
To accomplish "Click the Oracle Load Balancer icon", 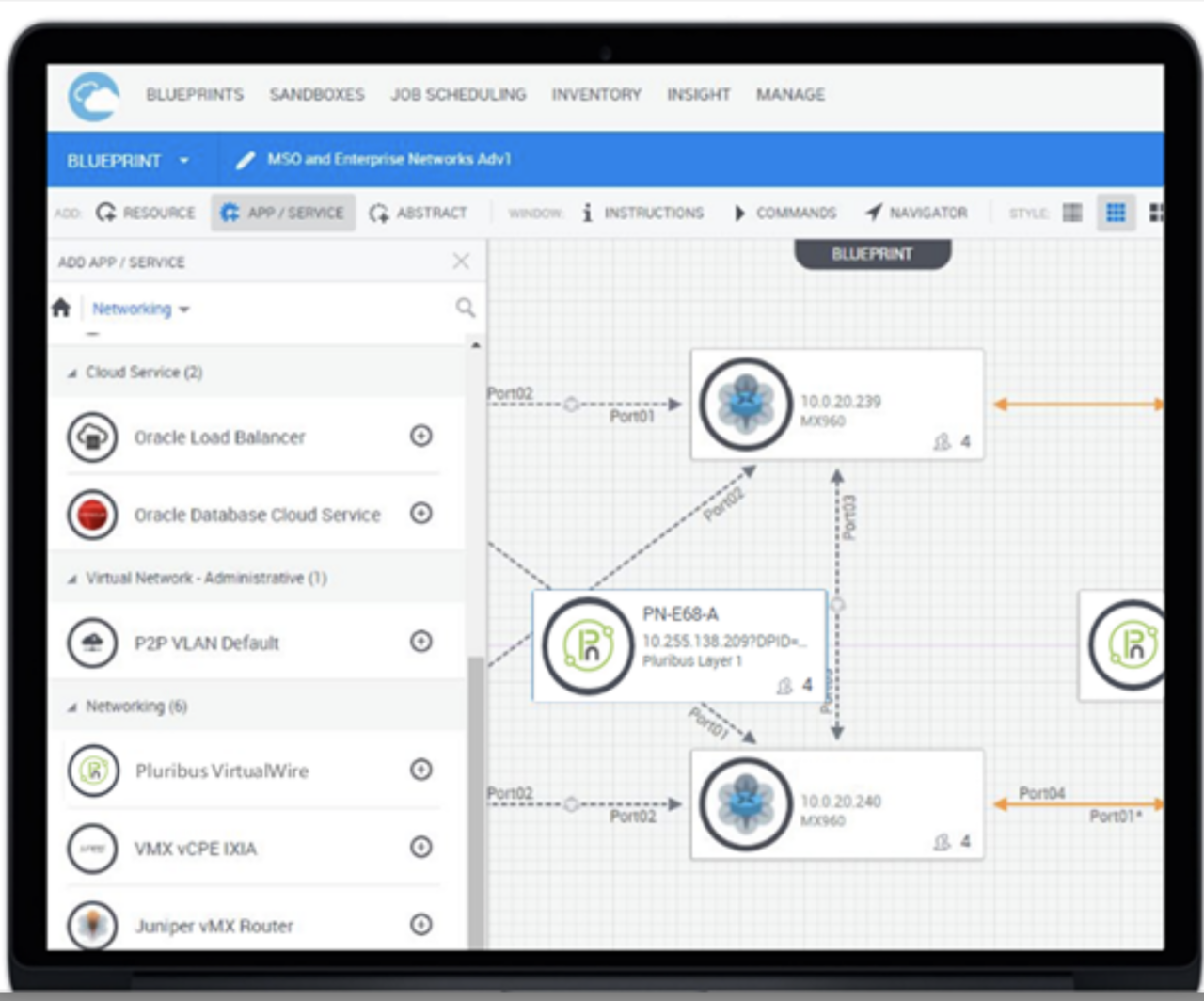I will (92, 437).
